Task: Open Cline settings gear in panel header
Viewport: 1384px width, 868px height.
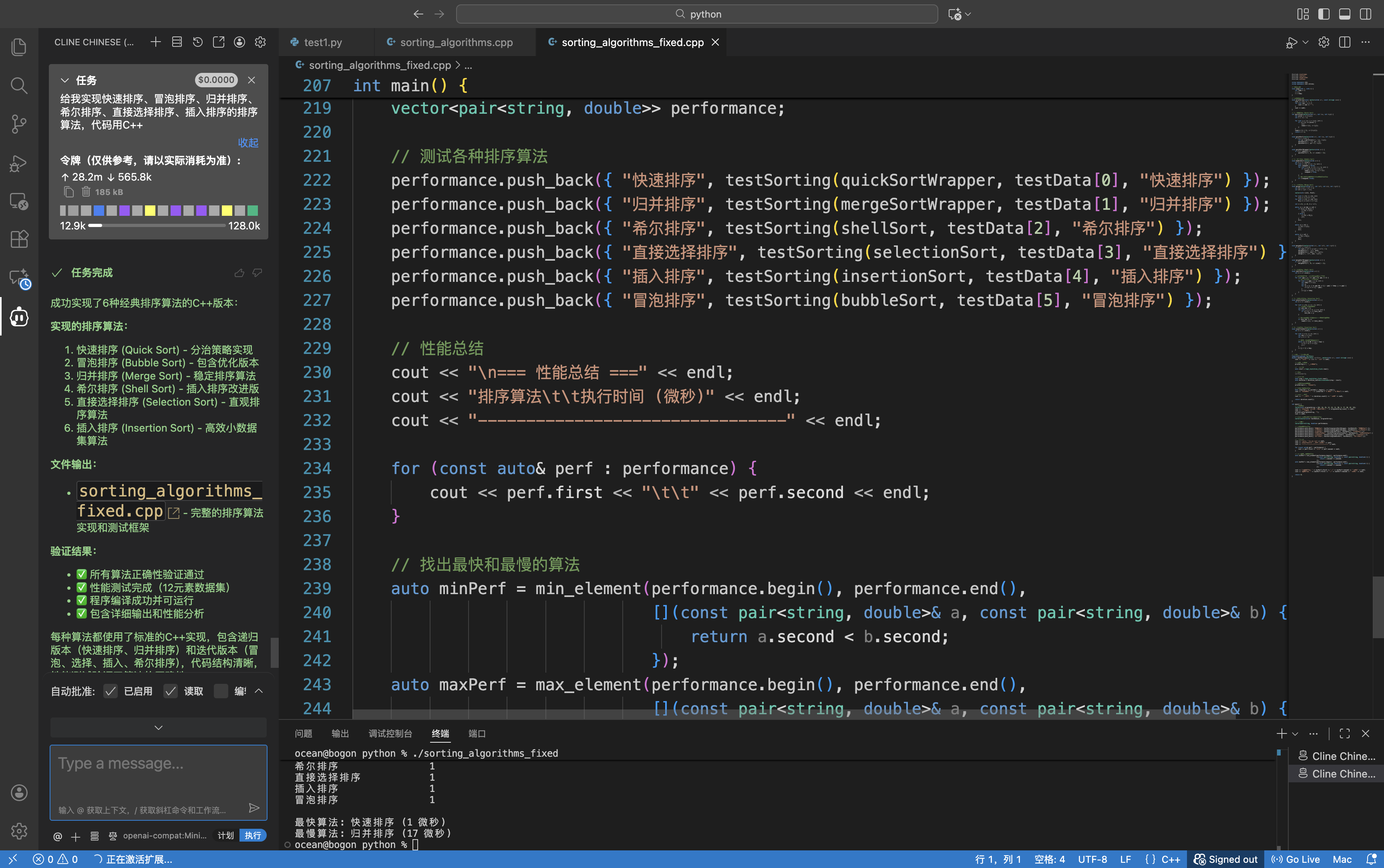Action: (x=261, y=42)
